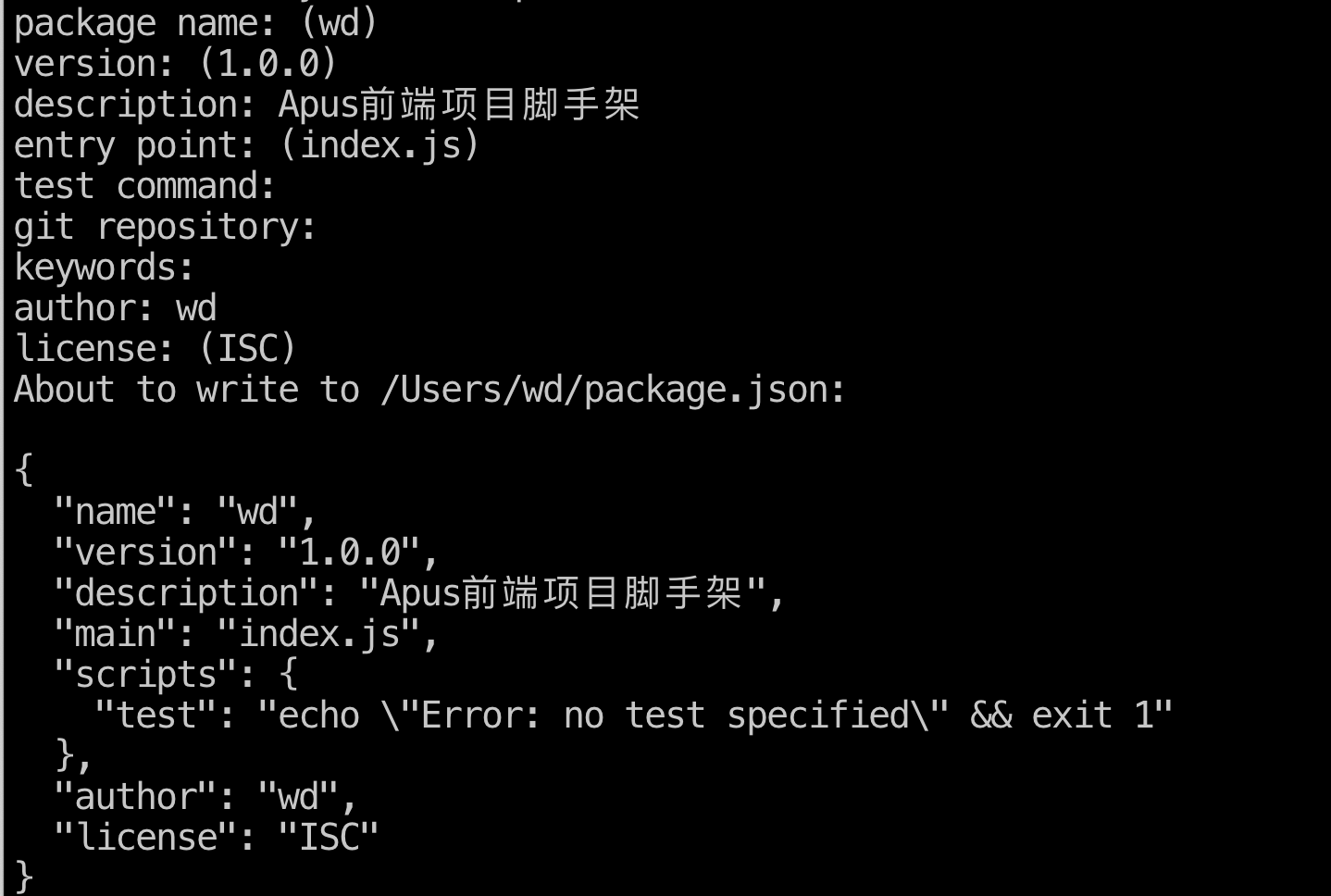Click the 'git repository:' prompt line
Screen dimensions: 1331x896
point(165,227)
